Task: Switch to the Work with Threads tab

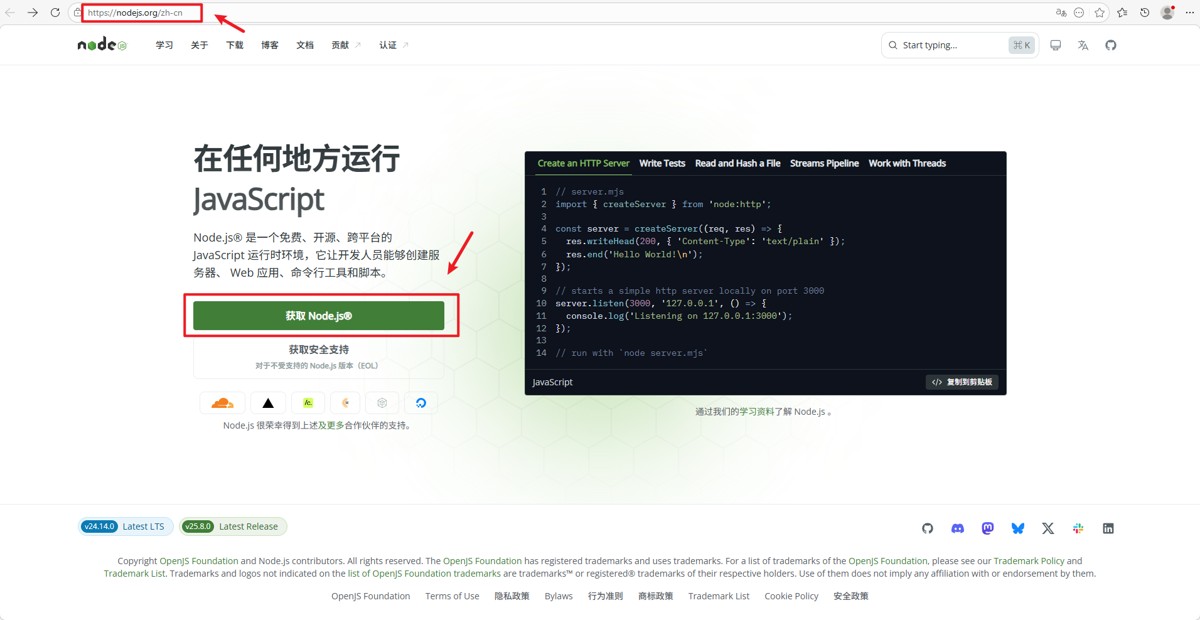Action: point(907,163)
